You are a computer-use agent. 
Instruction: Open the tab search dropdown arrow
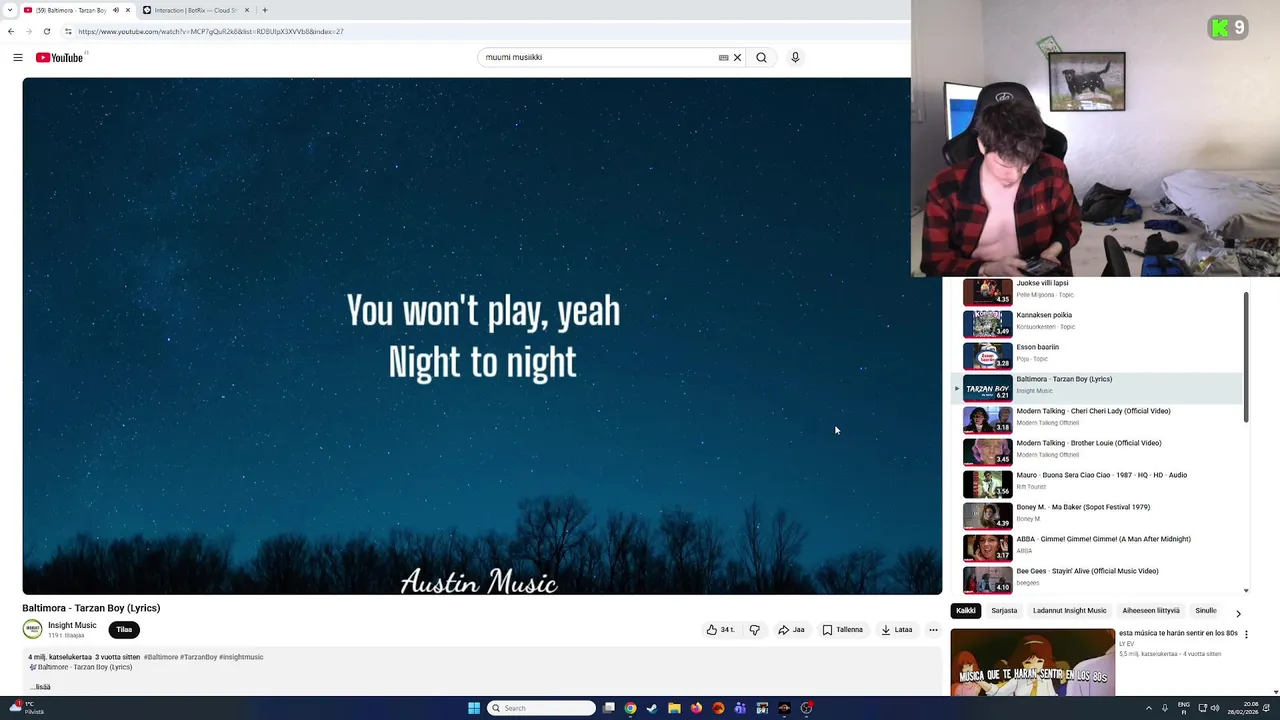[11, 10]
